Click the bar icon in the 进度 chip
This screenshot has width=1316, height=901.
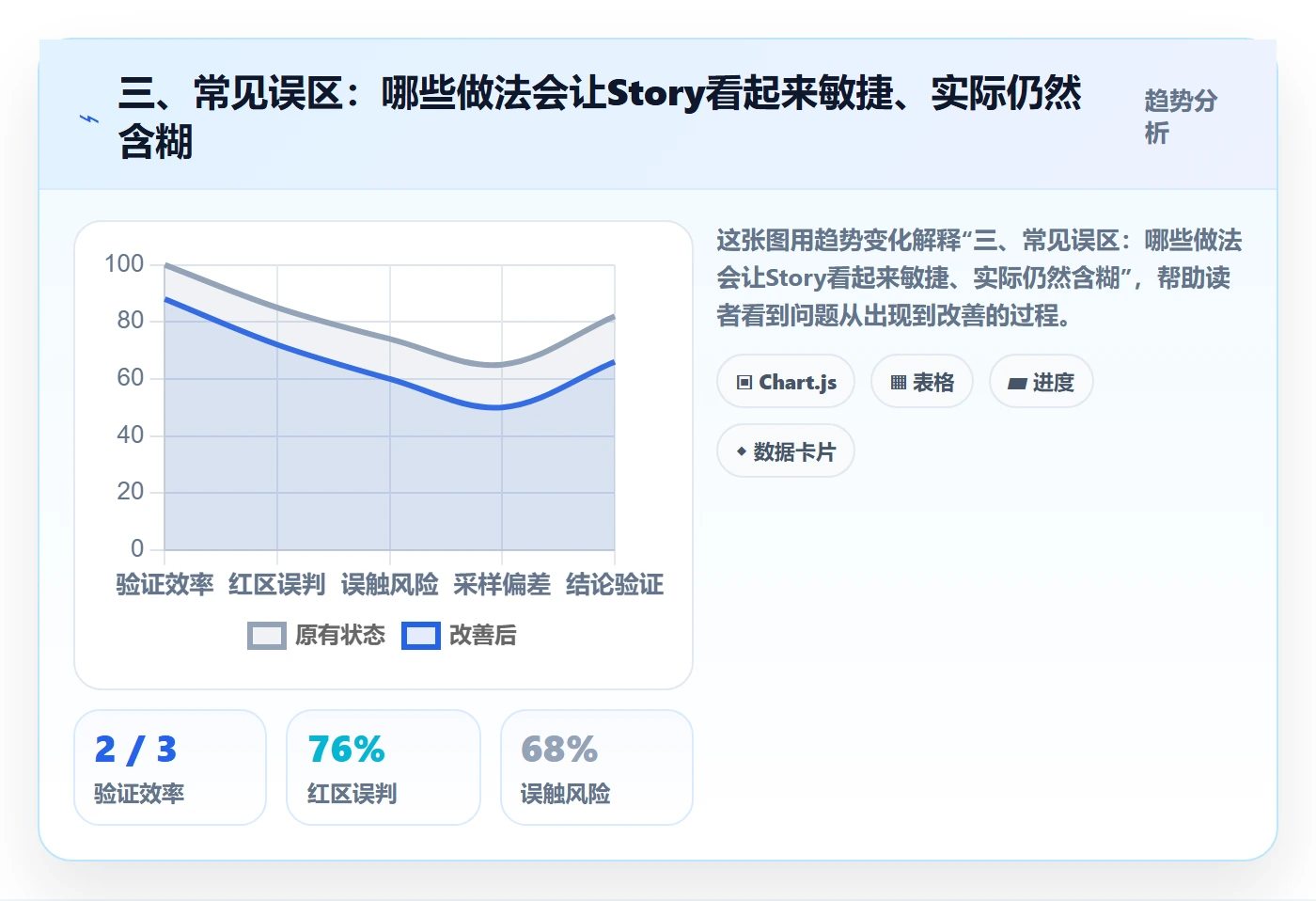[1017, 383]
